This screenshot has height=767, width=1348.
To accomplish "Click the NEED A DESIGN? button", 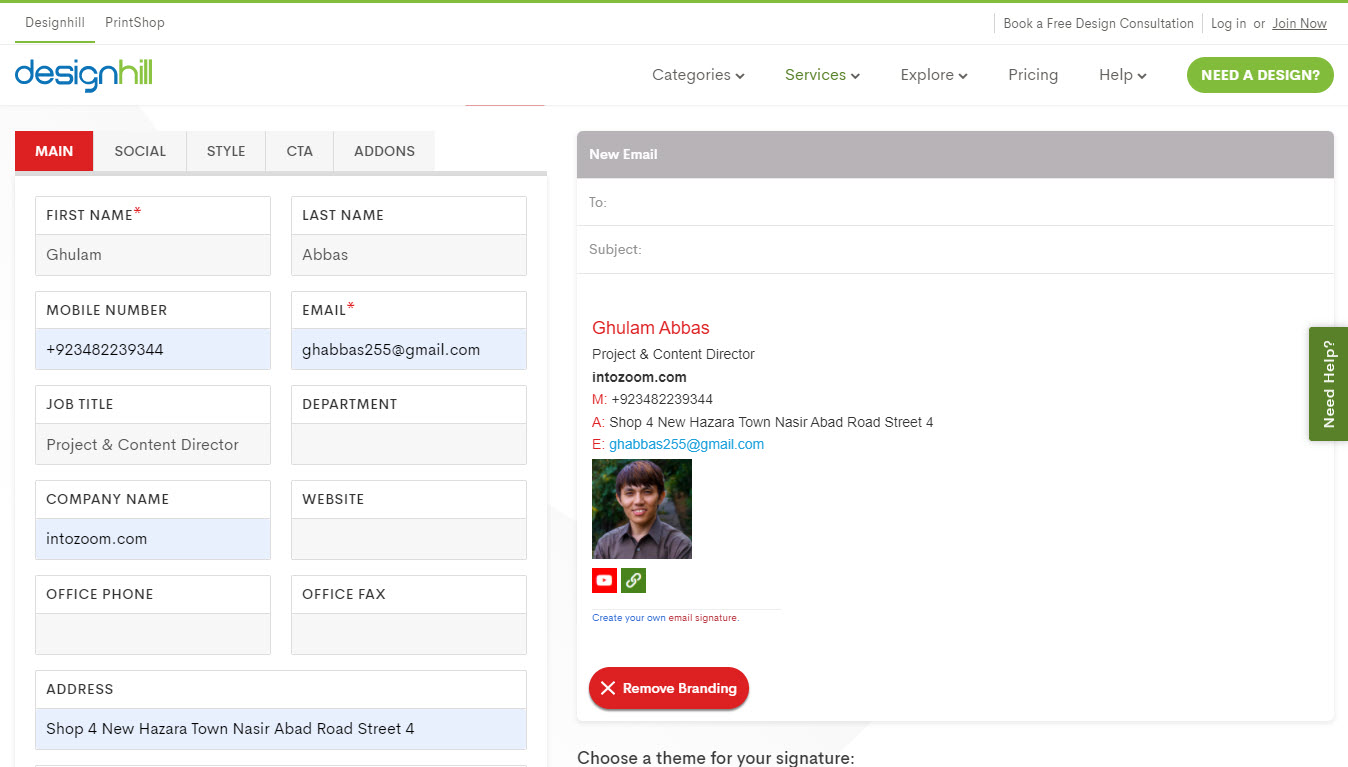I will point(1260,75).
